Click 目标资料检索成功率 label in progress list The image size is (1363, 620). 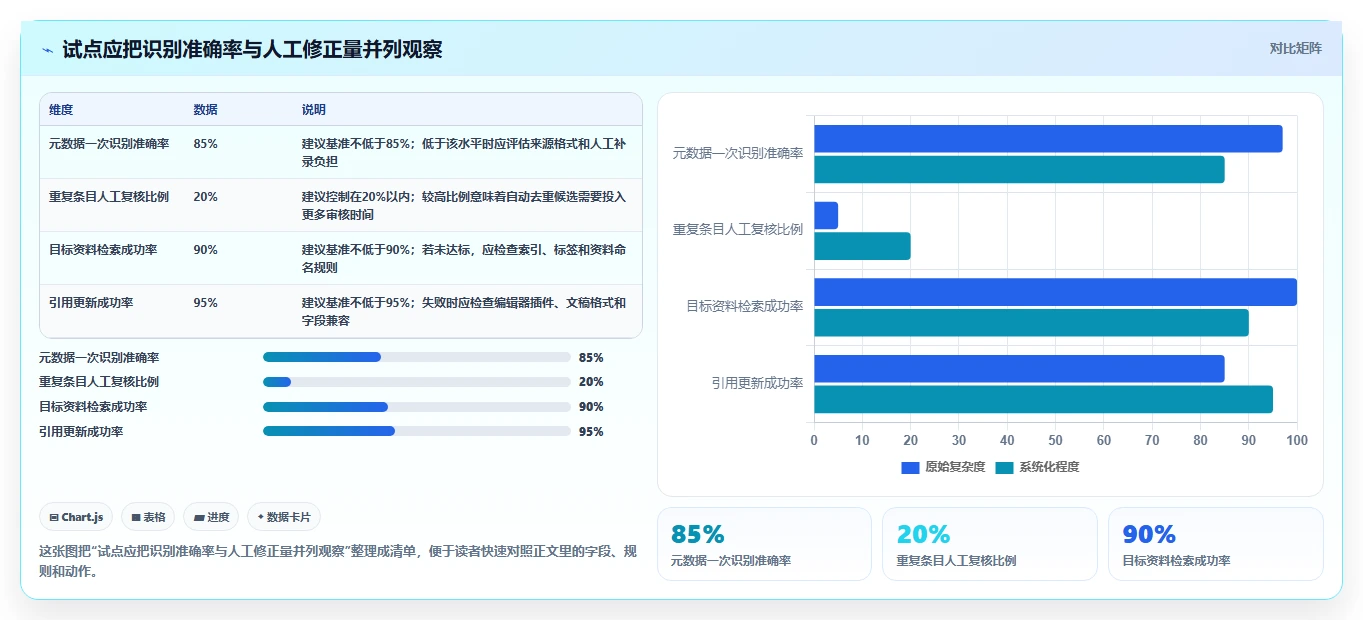pos(93,407)
